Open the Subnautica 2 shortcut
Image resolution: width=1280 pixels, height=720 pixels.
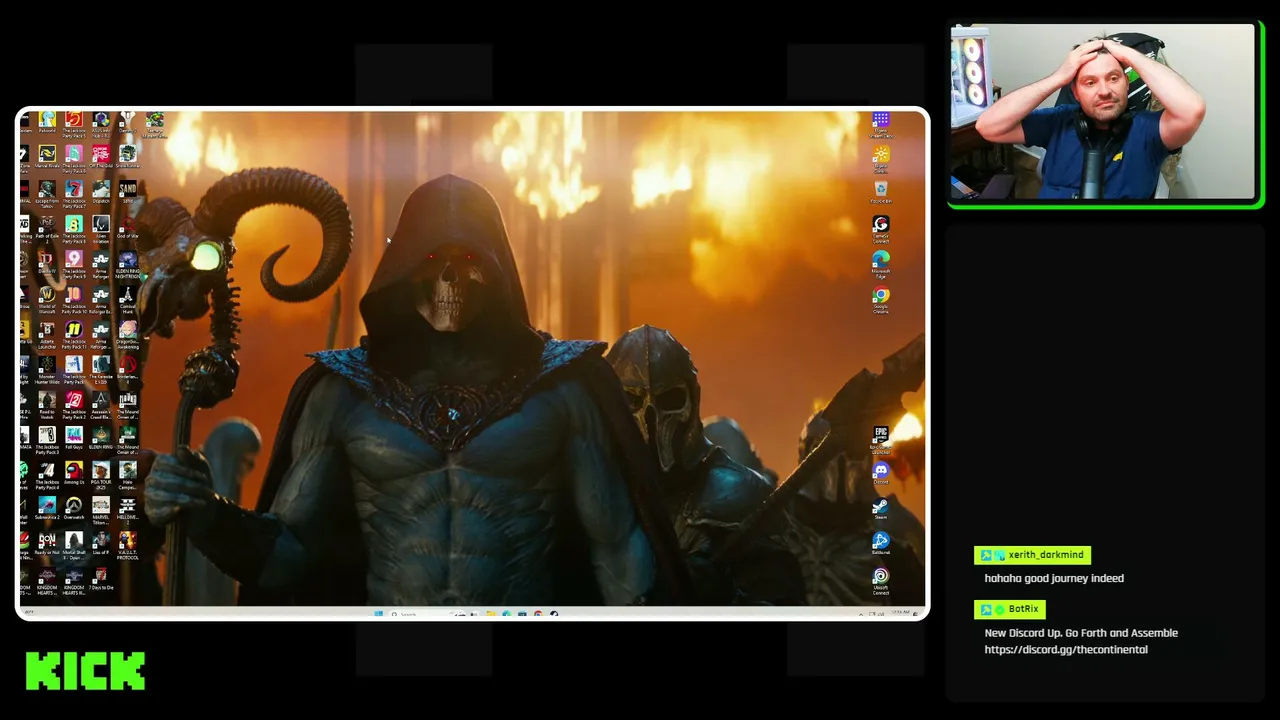[x=47, y=510]
